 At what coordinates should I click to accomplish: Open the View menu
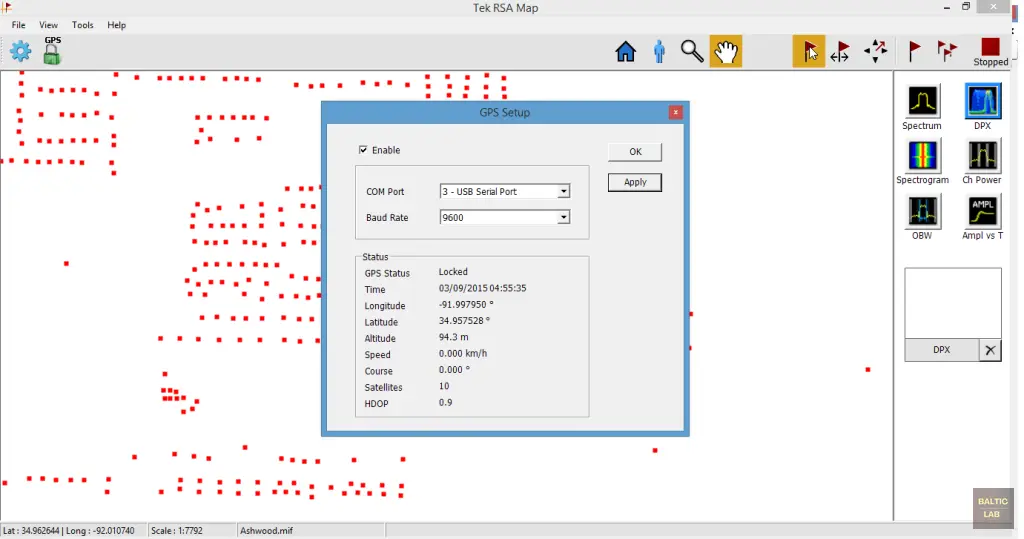(x=48, y=25)
